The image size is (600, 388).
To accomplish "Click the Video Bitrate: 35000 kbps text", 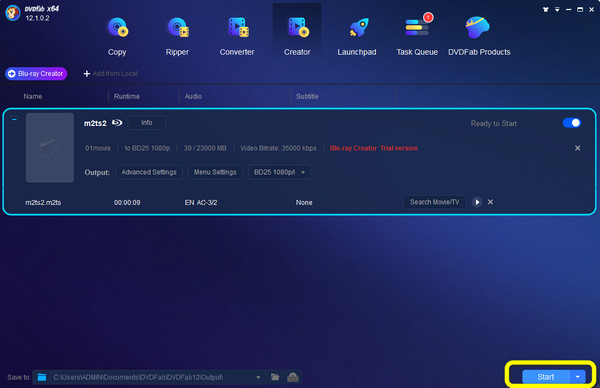I will coord(278,148).
